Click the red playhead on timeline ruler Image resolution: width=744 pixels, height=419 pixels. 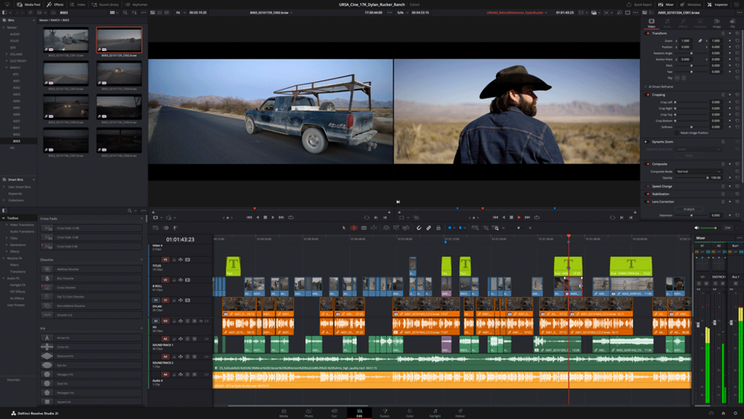tap(568, 236)
